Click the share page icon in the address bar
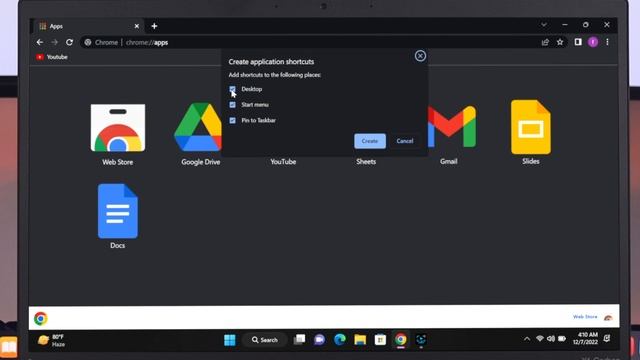The height and width of the screenshot is (360, 640). click(x=545, y=42)
